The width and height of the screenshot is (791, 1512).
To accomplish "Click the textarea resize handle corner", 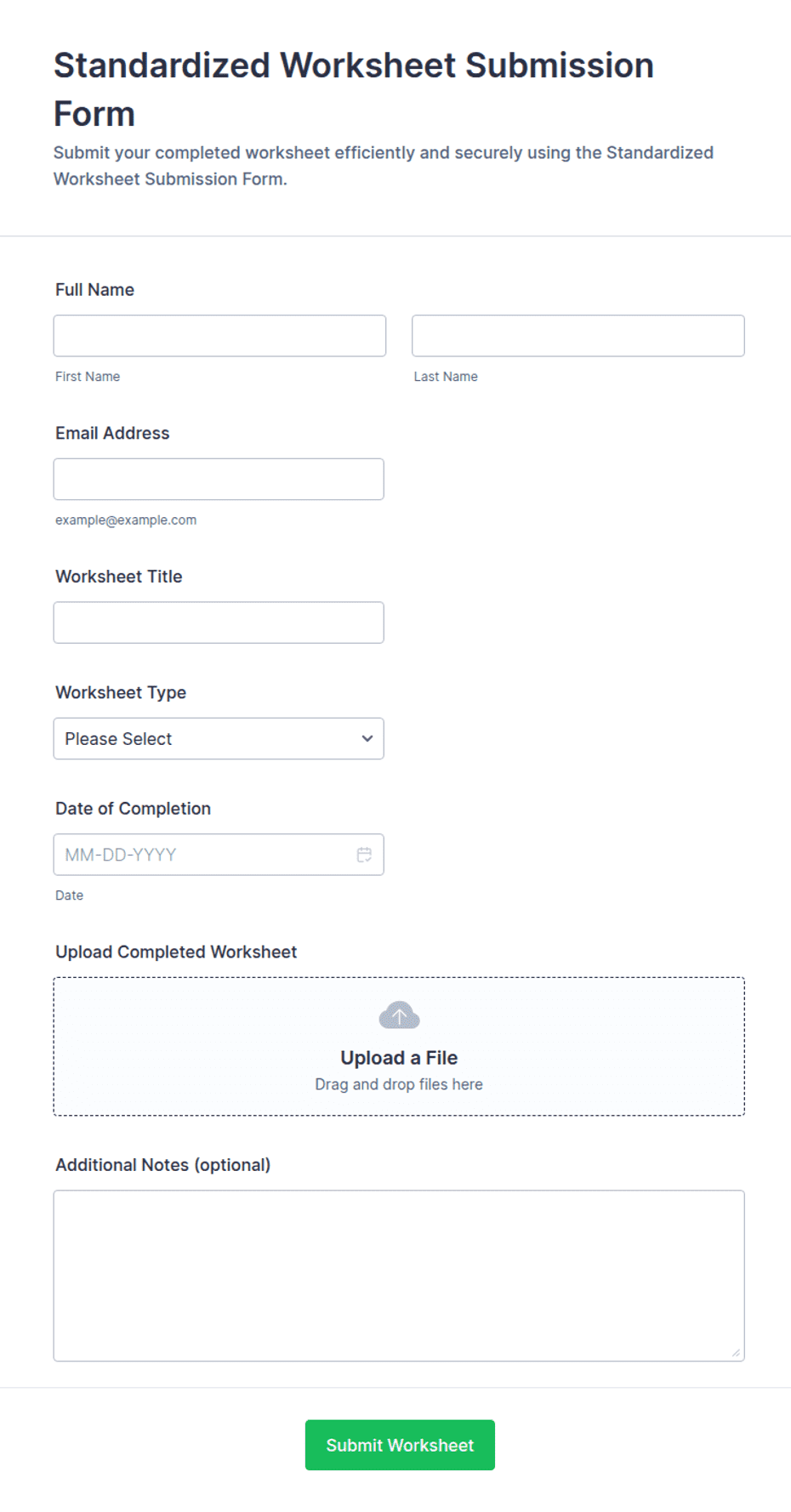I will click(x=736, y=1352).
